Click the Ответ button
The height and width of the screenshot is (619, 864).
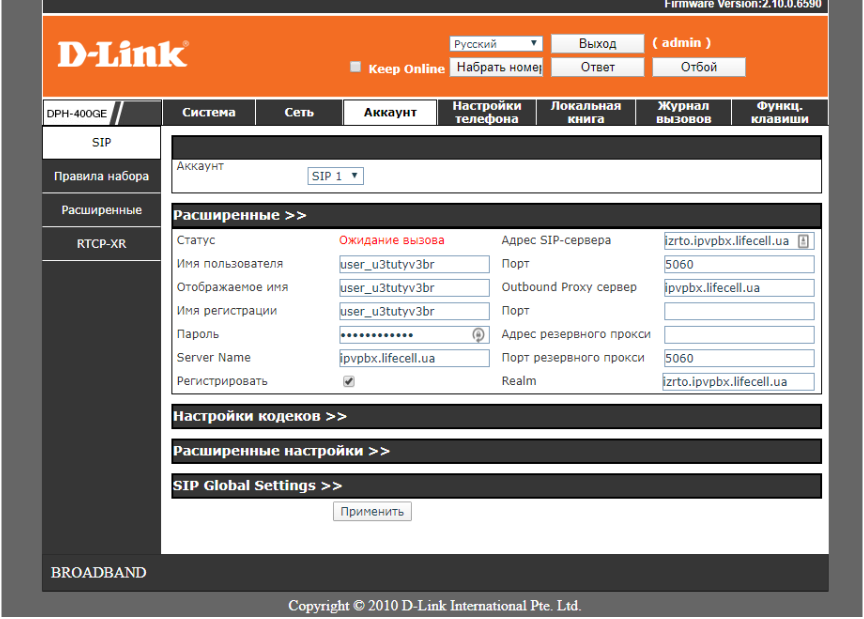pyautogui.click(x=597, y=67)
